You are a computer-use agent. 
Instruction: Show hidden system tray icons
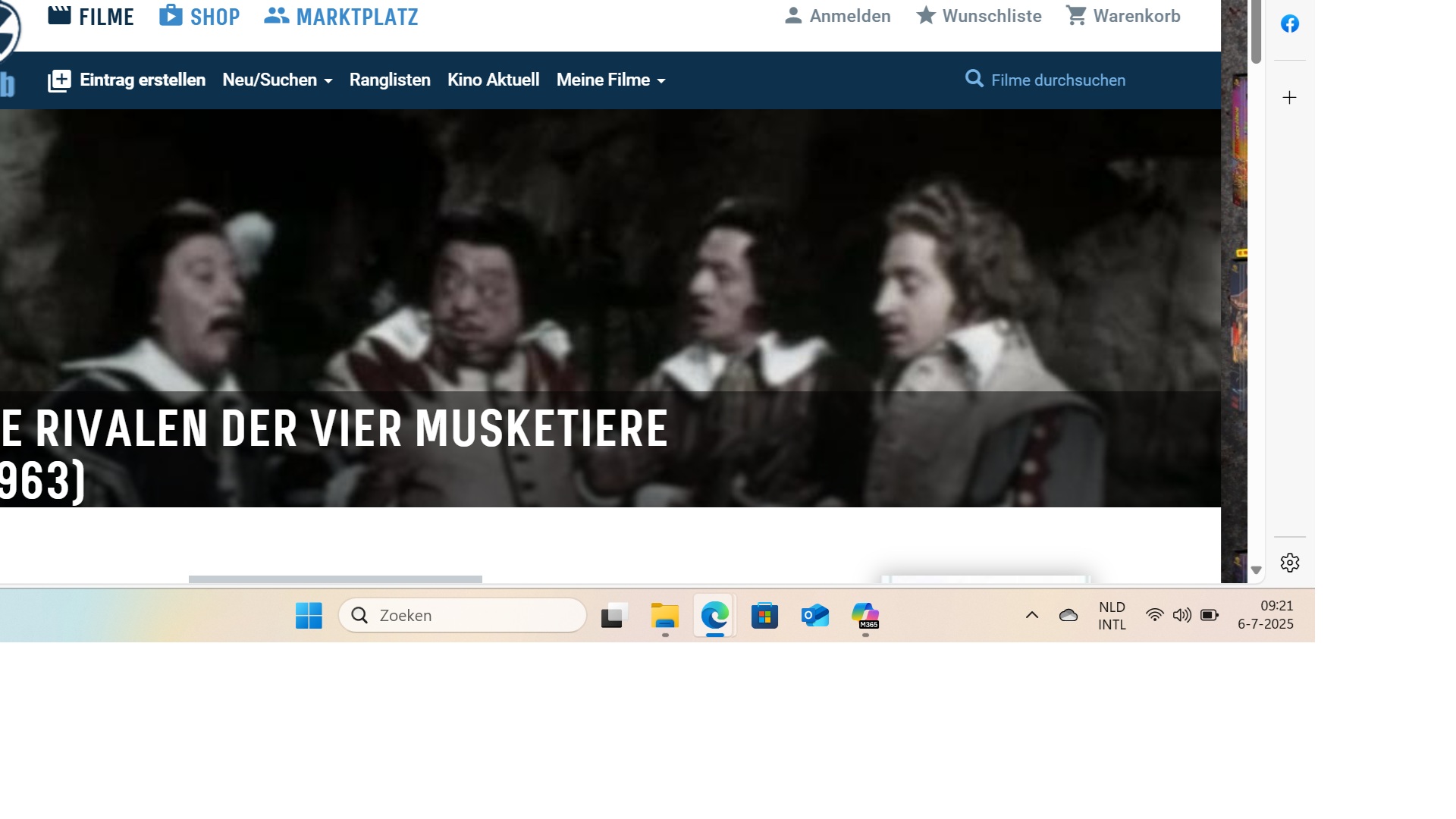(x=1031, y=615)
